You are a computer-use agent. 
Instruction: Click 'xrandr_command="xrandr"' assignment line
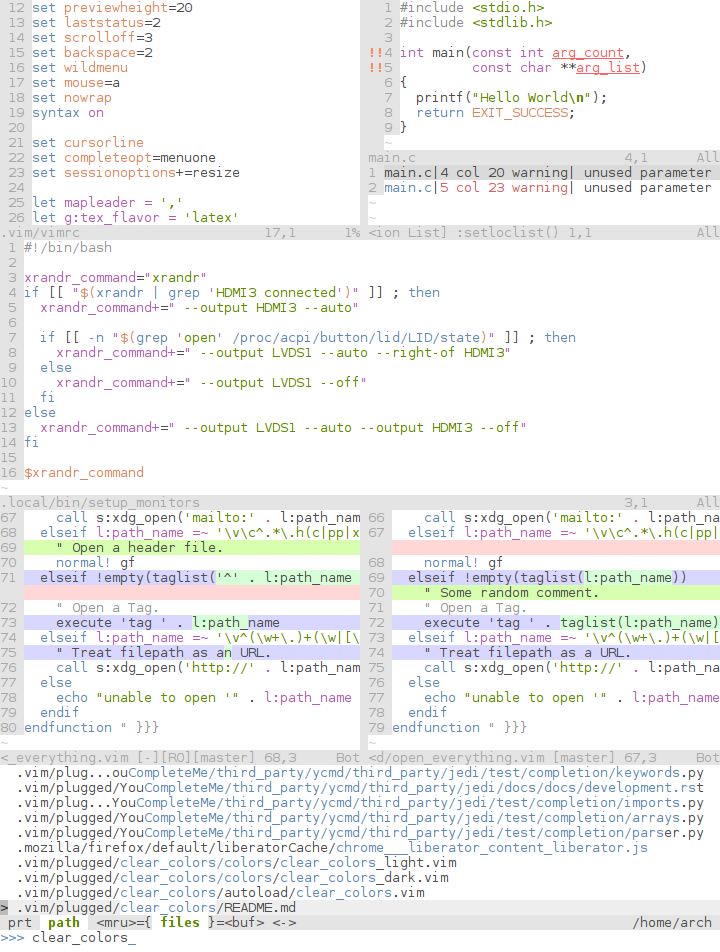(115, 277)
